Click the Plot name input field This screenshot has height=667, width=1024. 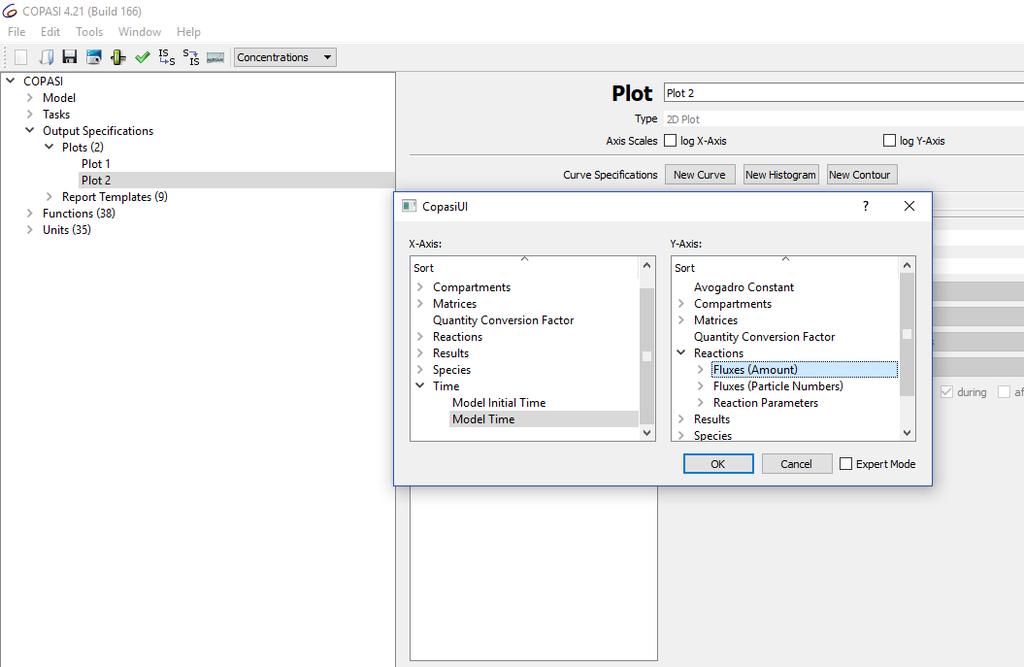pos(844,93)
